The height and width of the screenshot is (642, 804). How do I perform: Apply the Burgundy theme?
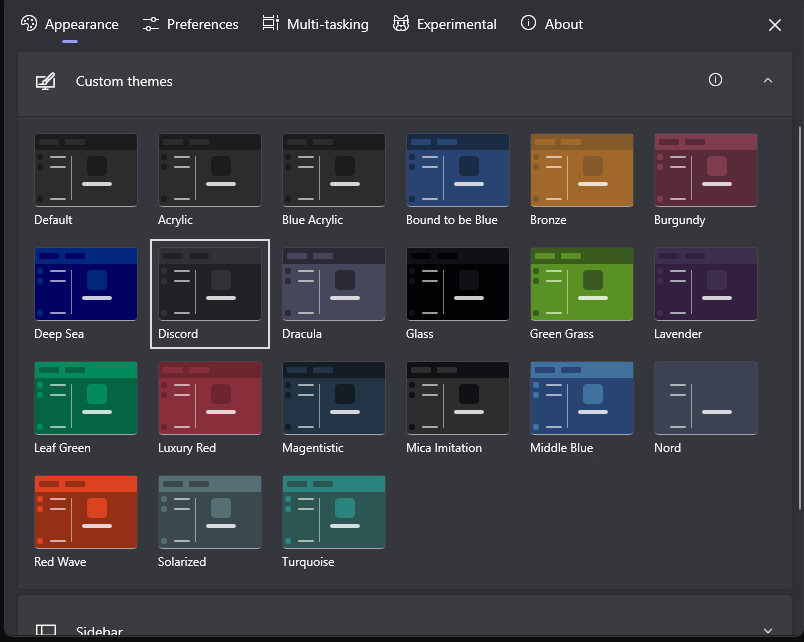pos(706,170)
